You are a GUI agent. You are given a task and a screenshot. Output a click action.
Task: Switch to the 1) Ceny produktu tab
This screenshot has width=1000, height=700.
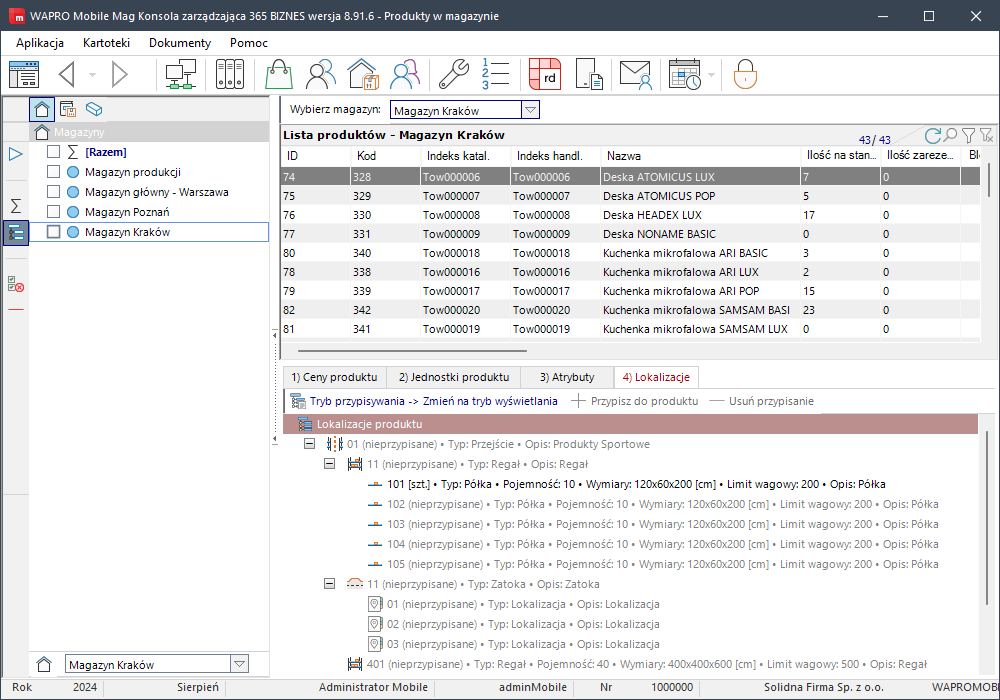[335, 377]
